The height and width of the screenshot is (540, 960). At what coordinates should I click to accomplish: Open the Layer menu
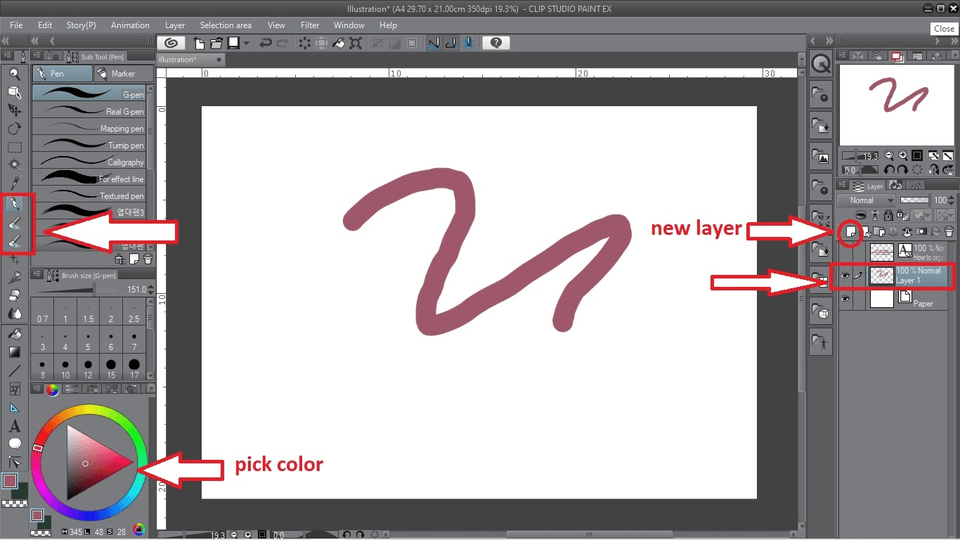pos(175,25)
